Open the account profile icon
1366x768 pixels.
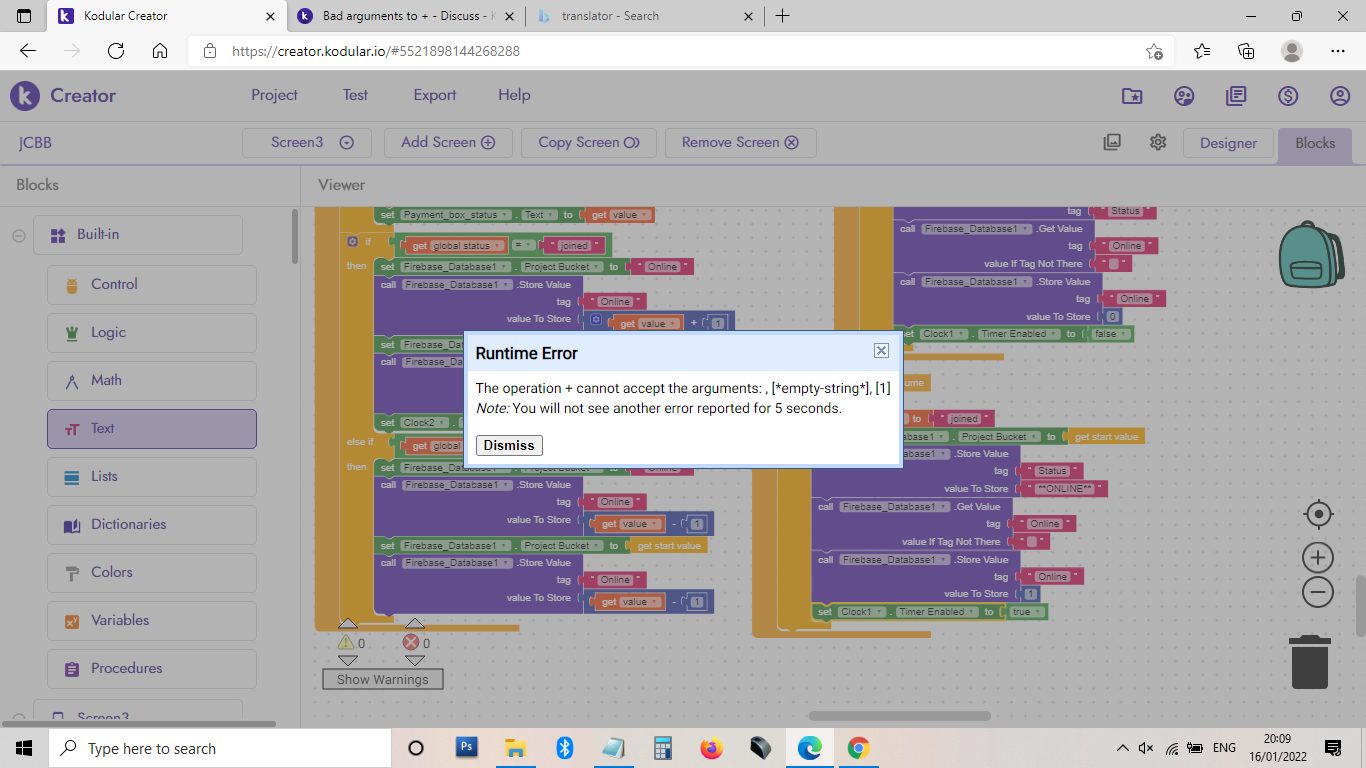point(1340,96)
